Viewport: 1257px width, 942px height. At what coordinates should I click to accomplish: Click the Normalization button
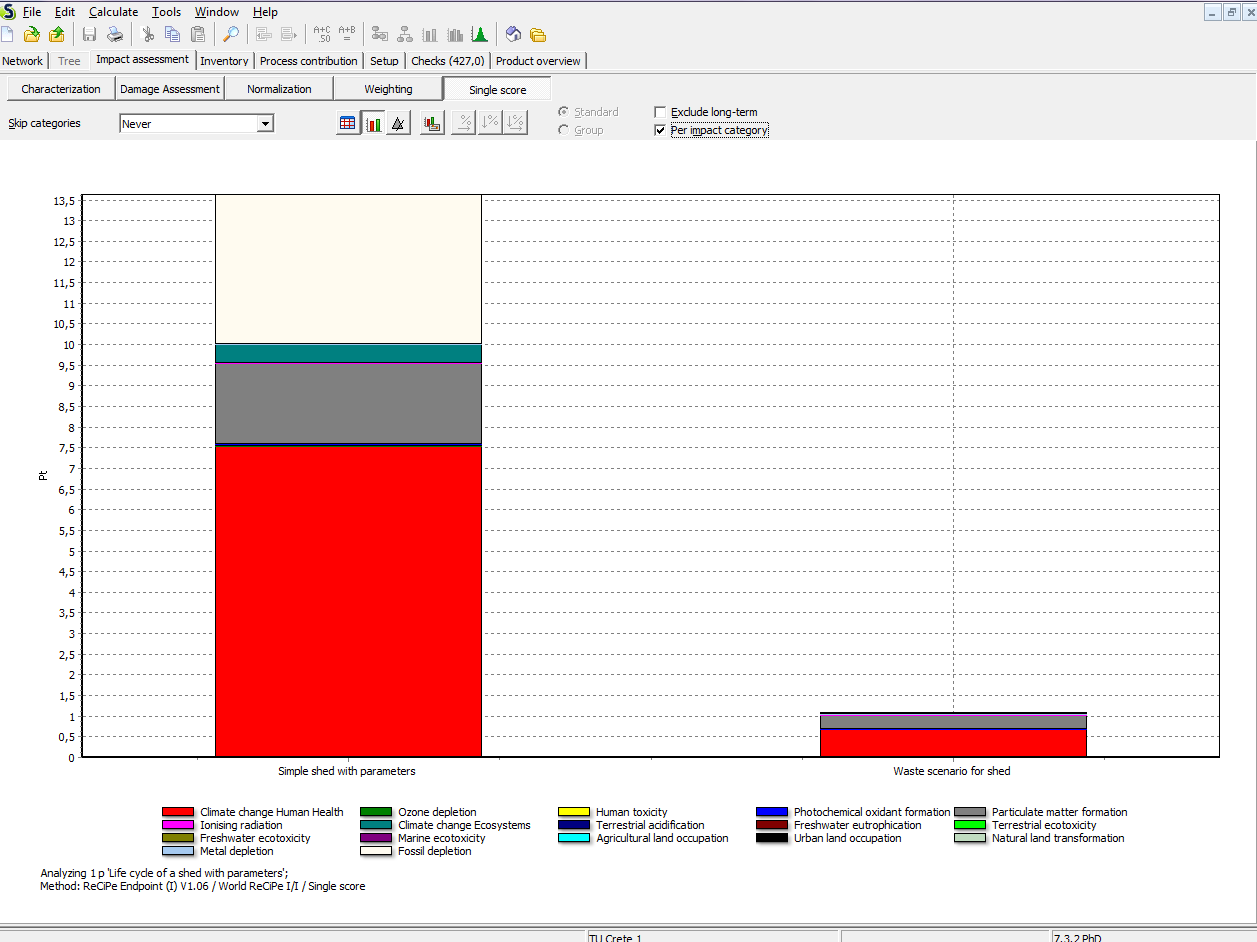[x=279, y=89]
